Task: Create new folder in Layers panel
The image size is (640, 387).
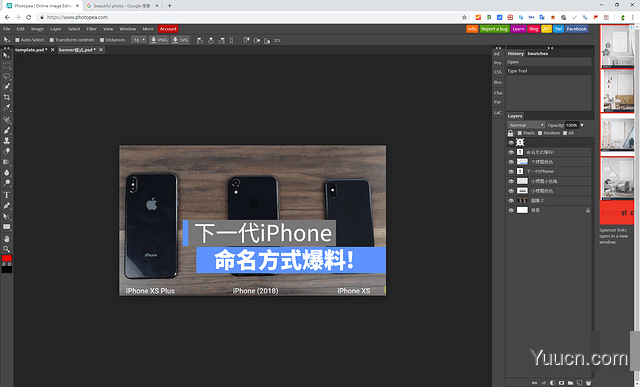Action: (x=570, y=383)
